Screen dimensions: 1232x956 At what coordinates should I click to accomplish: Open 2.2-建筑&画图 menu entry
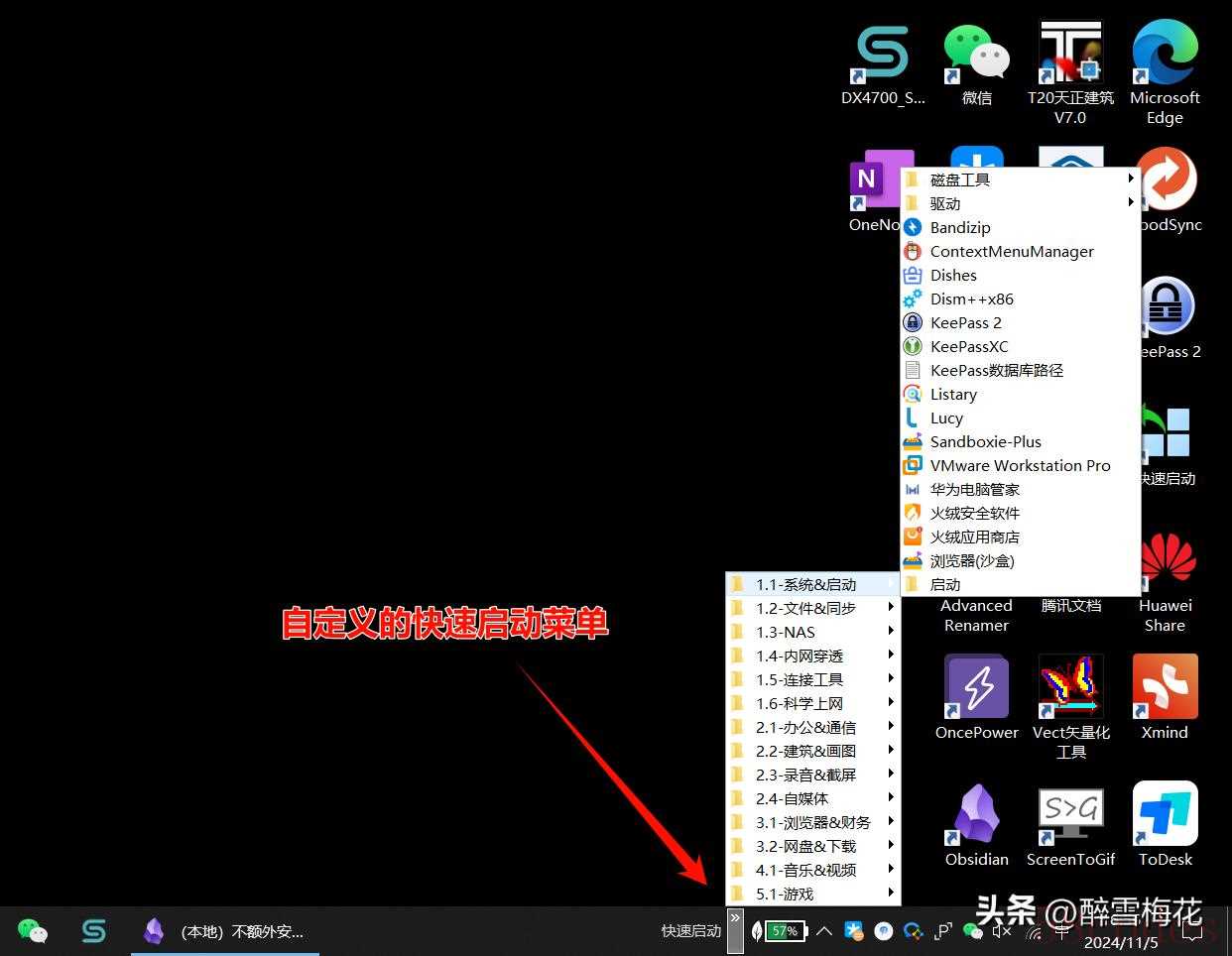pos(812,751)
